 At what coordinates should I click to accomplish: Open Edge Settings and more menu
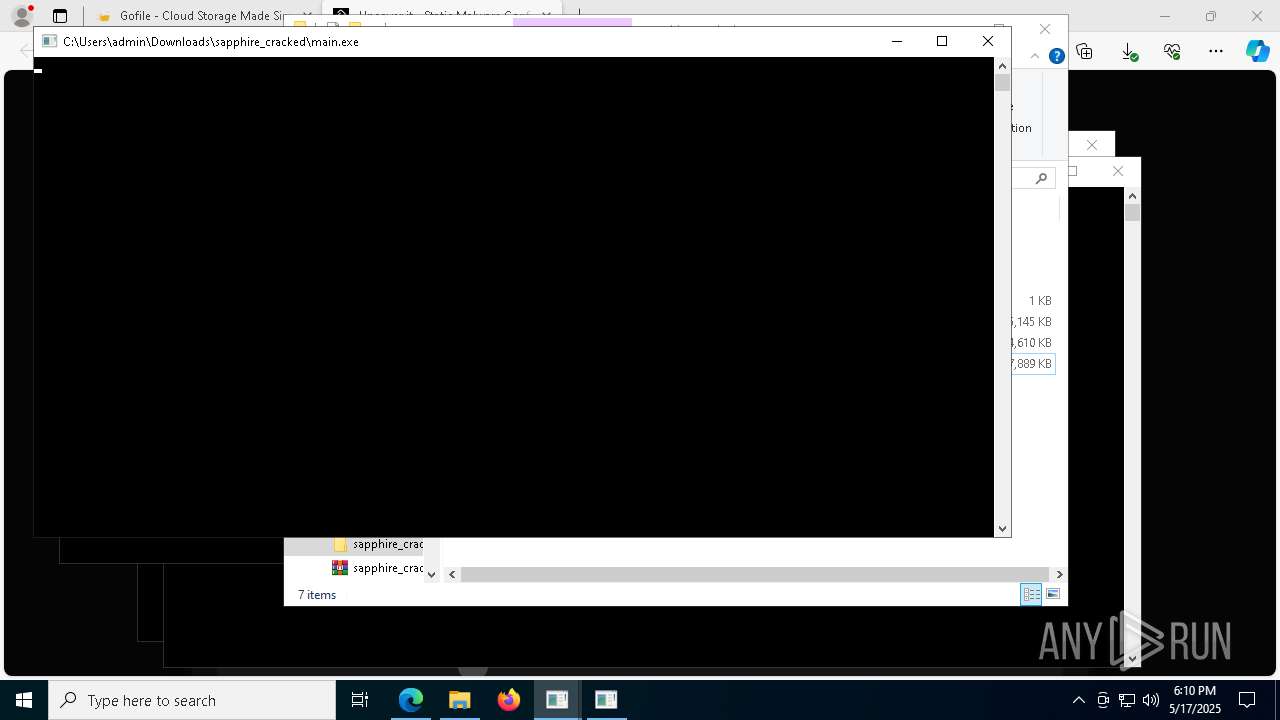coord(1216,51)
